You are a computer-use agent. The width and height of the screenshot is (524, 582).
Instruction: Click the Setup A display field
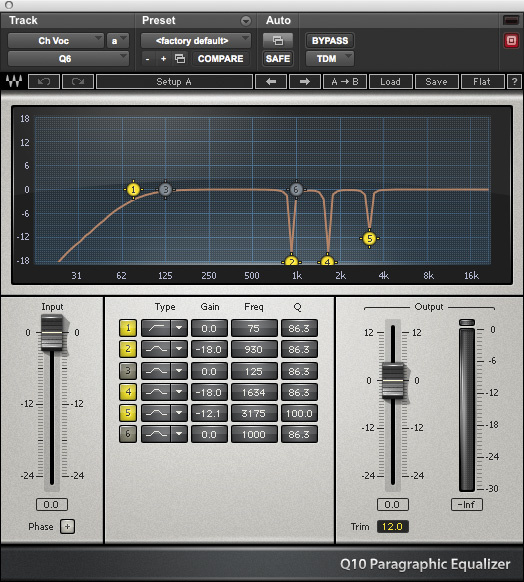pos(174,82)
